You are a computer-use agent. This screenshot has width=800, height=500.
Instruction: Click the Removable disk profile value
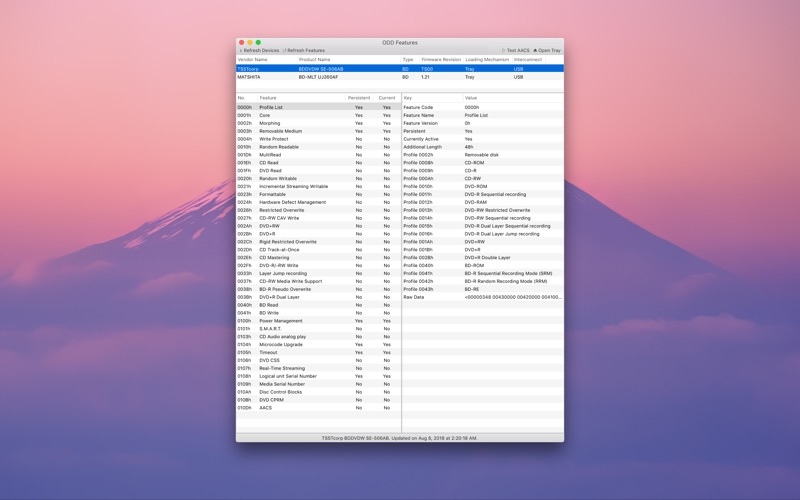click(482, 155)
